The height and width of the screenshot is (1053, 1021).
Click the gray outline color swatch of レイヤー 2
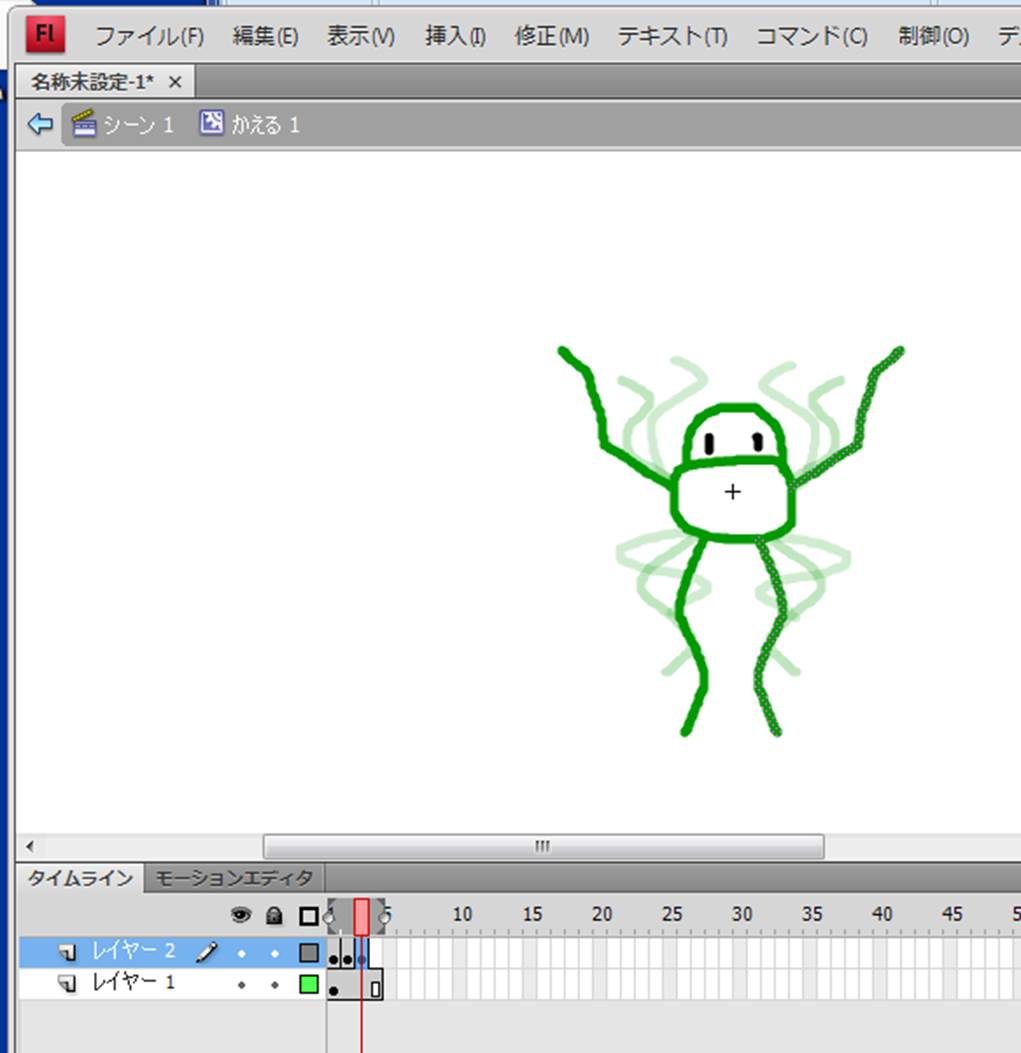coord(309,953)
